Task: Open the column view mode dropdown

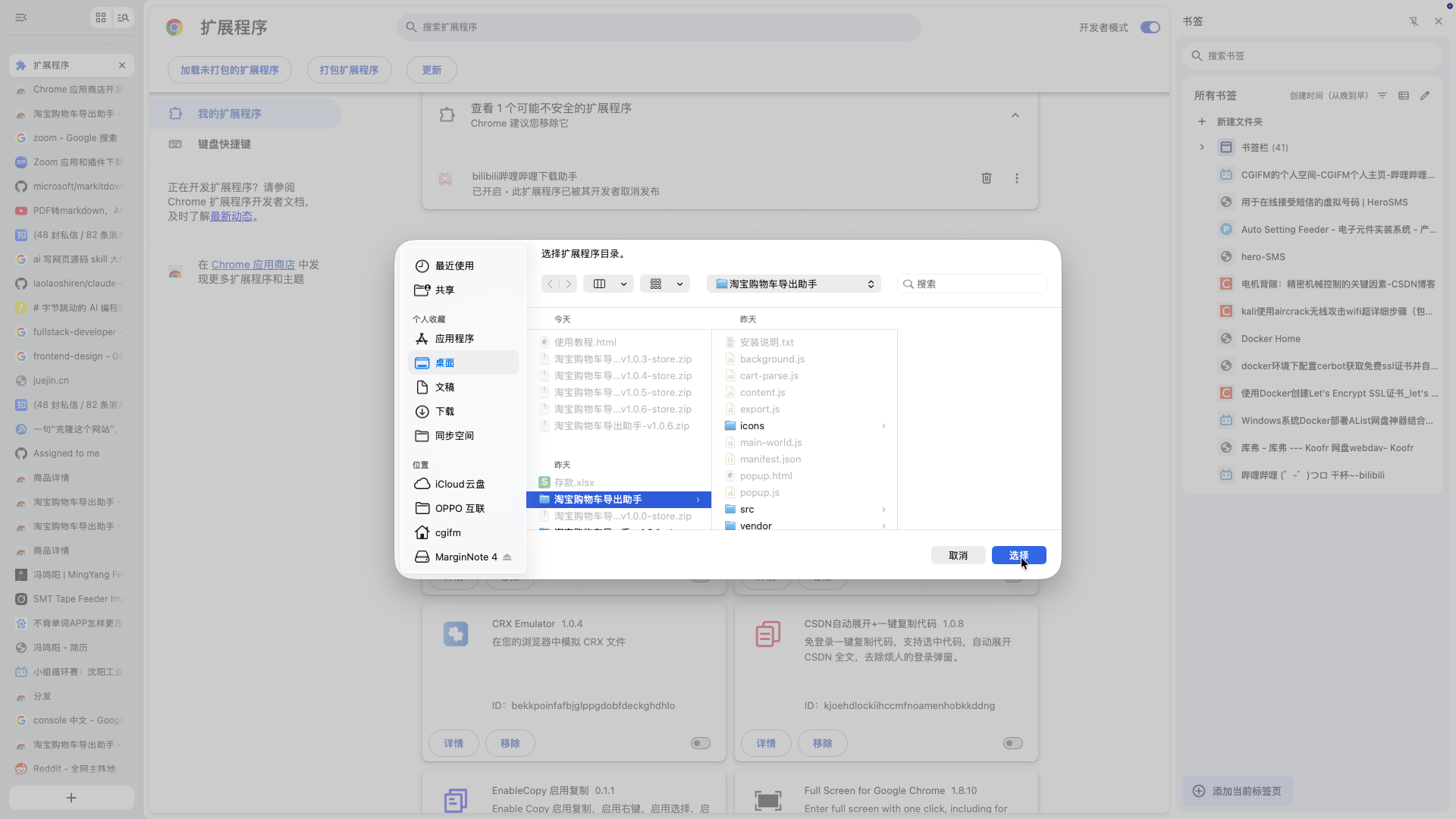Action: (609, 284)
